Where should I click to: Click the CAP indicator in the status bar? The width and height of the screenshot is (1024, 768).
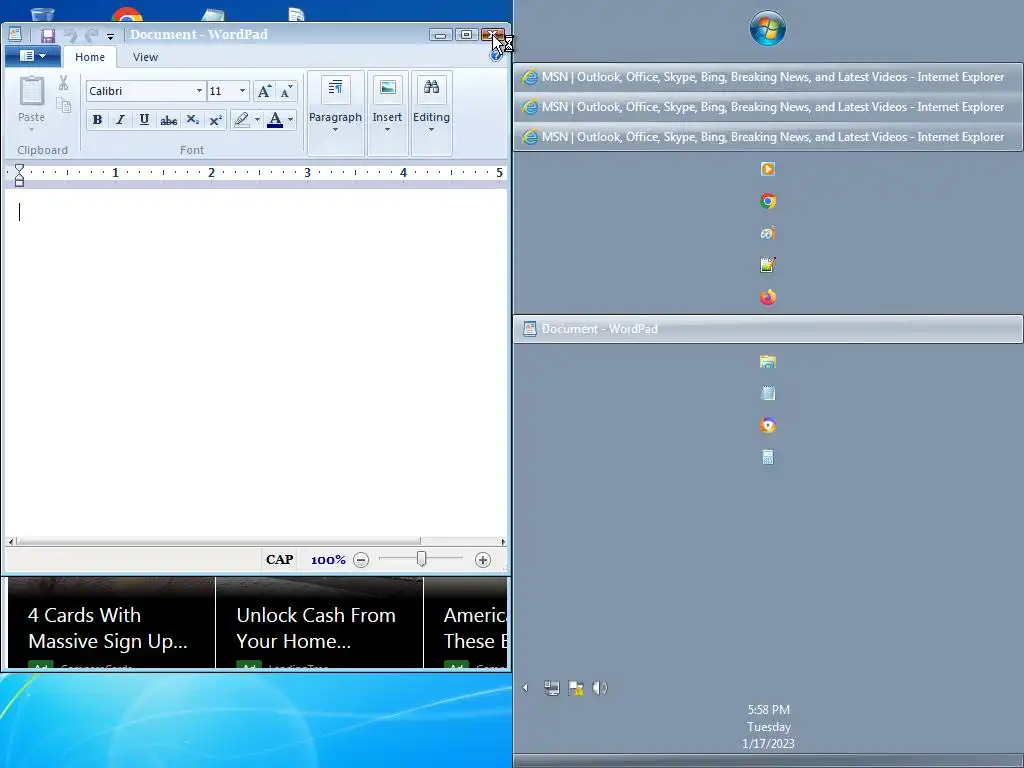point(280,559)
